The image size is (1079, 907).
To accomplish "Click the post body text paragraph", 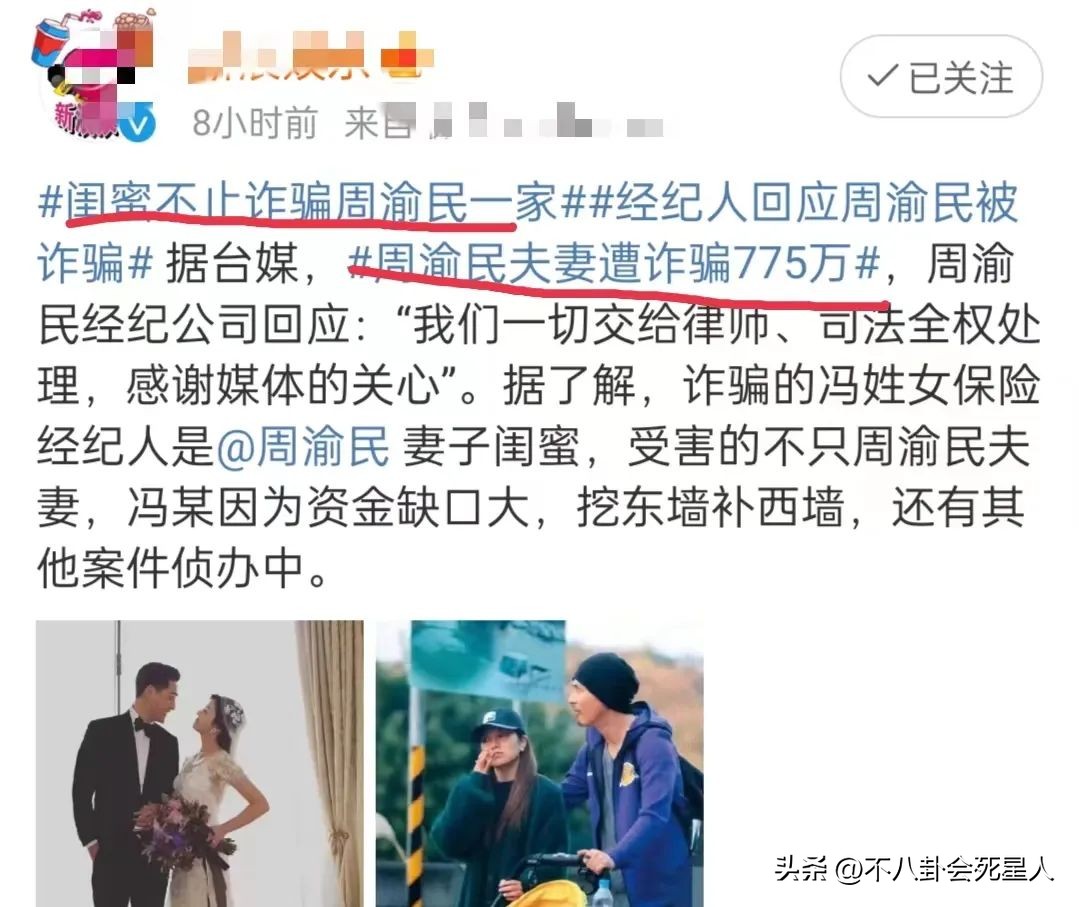I will (539, 385).
